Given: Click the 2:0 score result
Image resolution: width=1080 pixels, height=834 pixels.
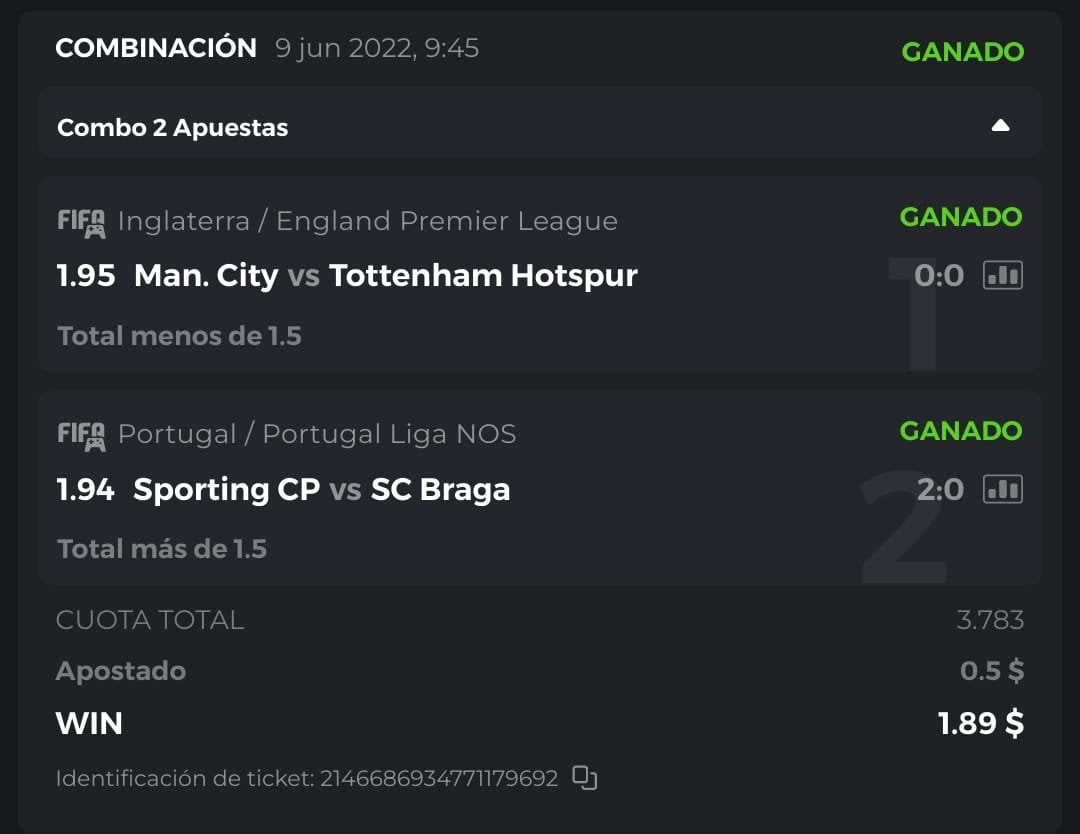Looking at the screenshot, I should [939, 489].
